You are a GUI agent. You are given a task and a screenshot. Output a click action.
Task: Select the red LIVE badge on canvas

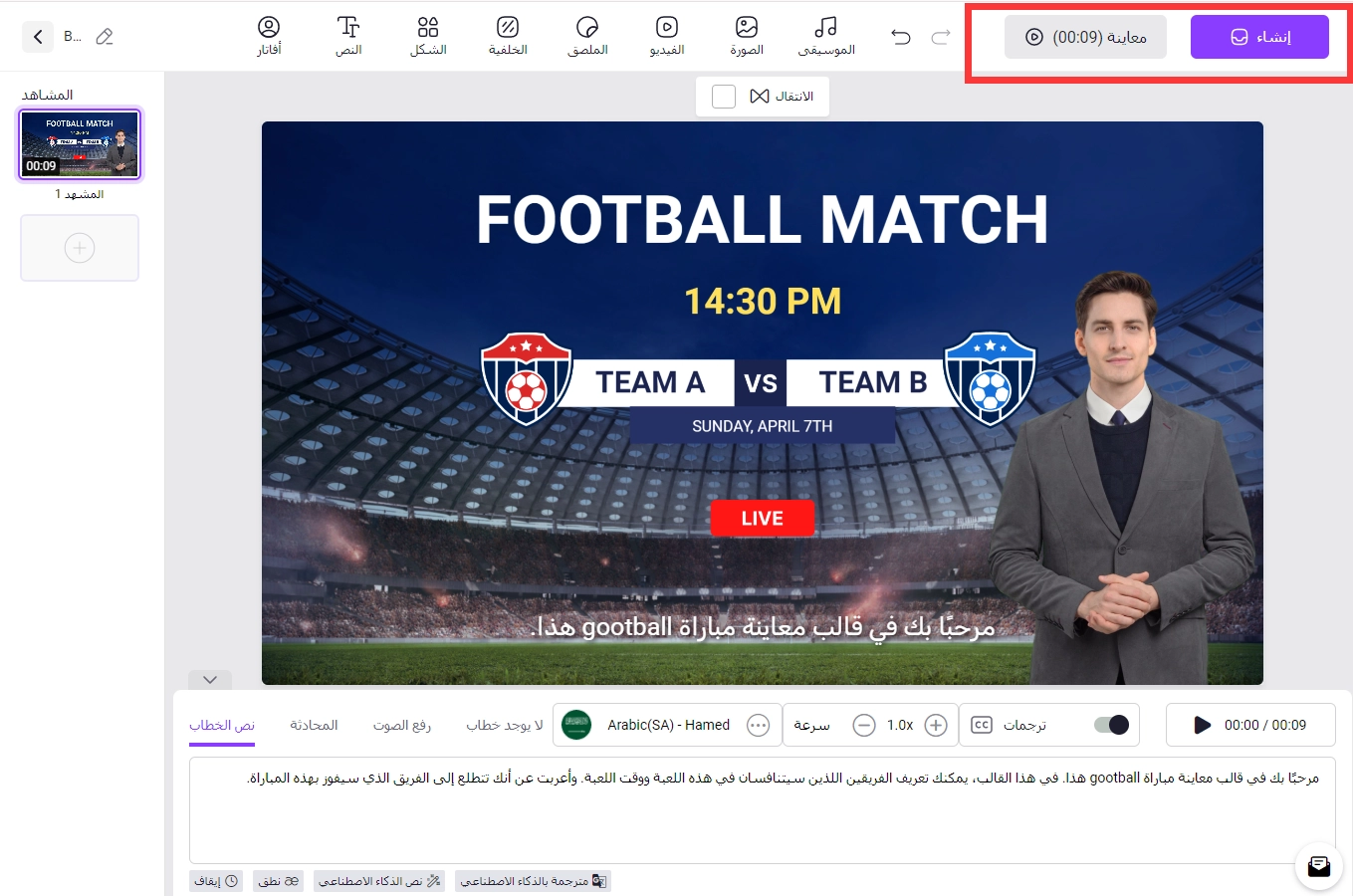click(x=763, y=518)
